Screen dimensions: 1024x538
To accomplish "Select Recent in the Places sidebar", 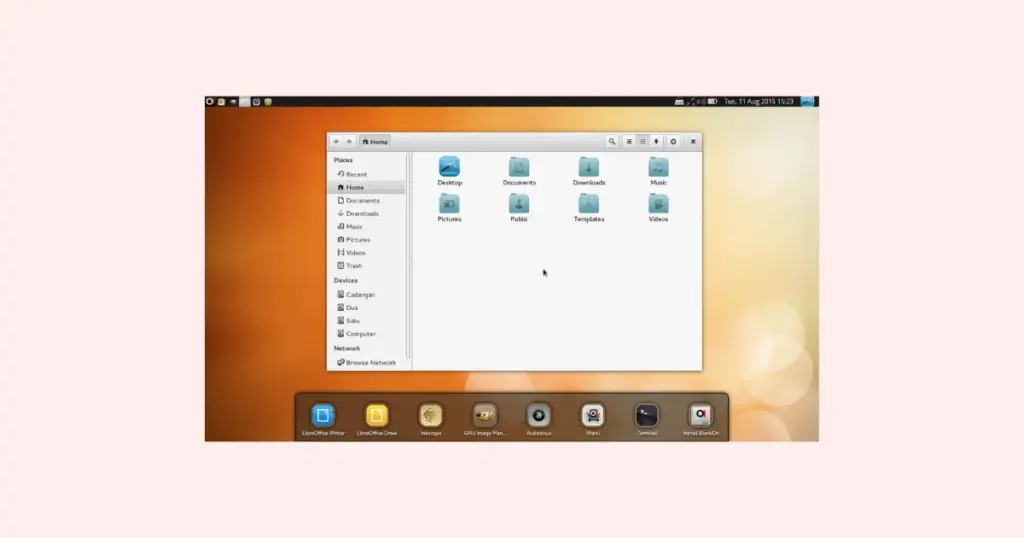I will 366,174.
